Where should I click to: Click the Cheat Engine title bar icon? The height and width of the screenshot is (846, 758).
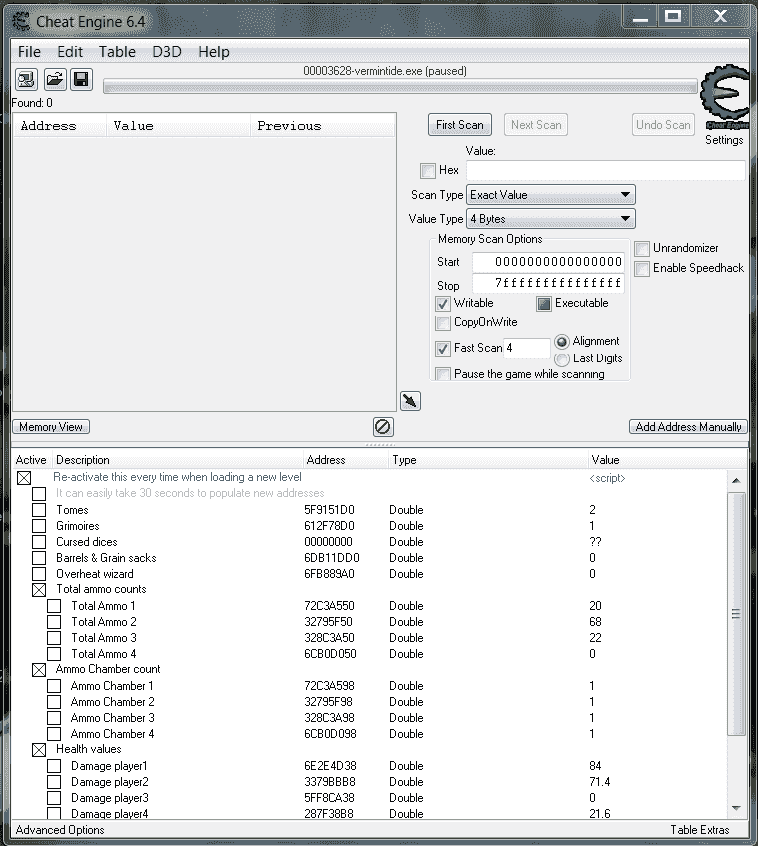(21, 22)
